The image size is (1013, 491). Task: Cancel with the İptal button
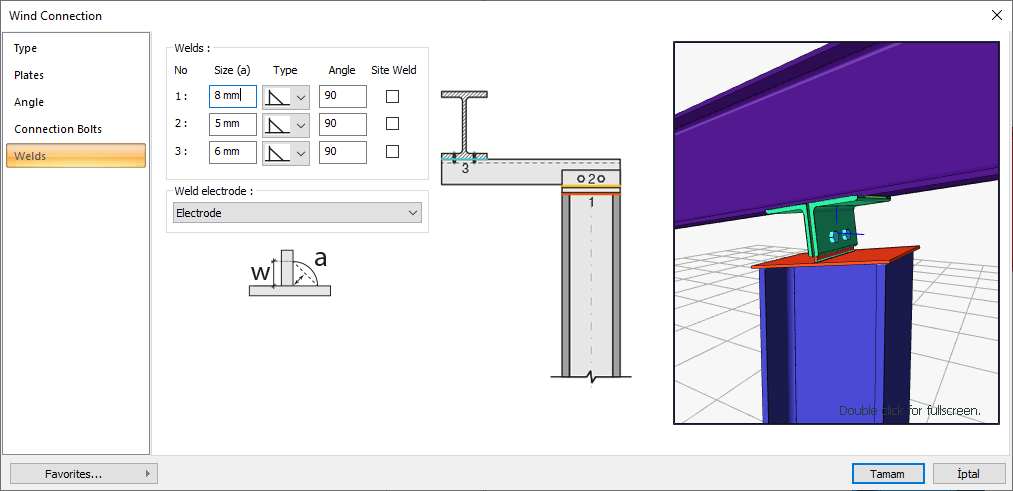[x=969, y=474]
